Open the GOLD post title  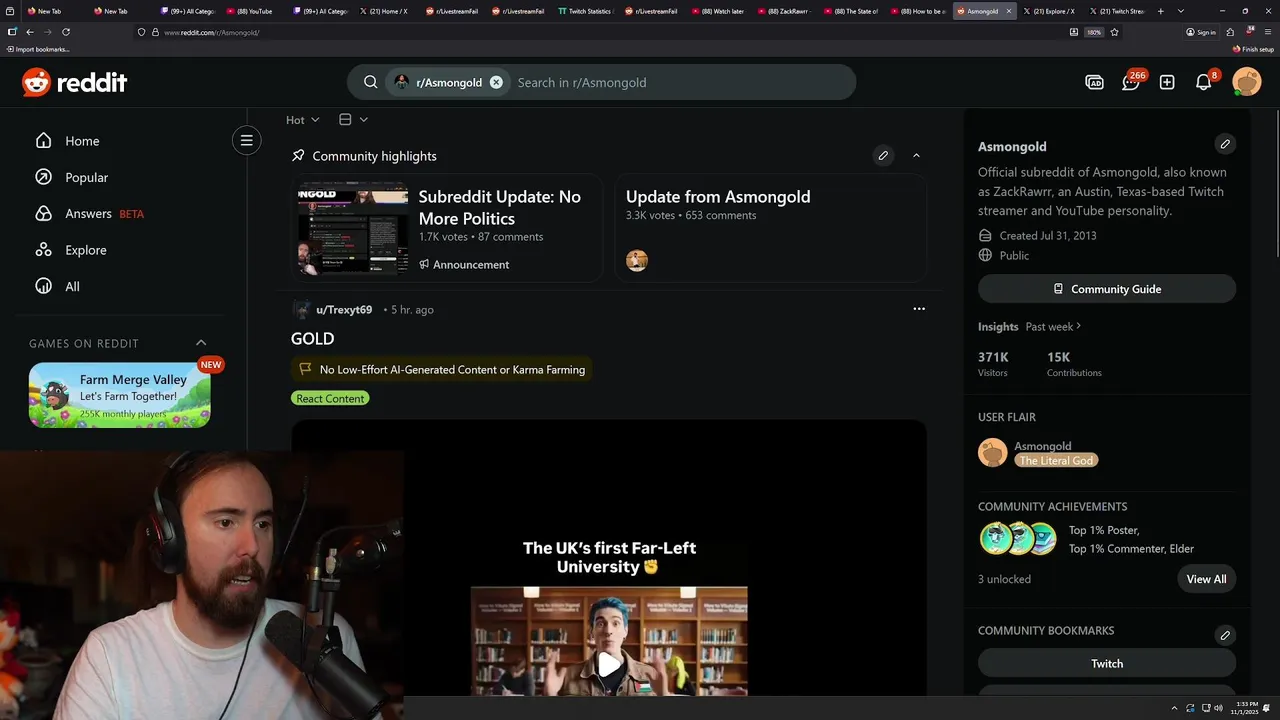(x=313, y=339)
